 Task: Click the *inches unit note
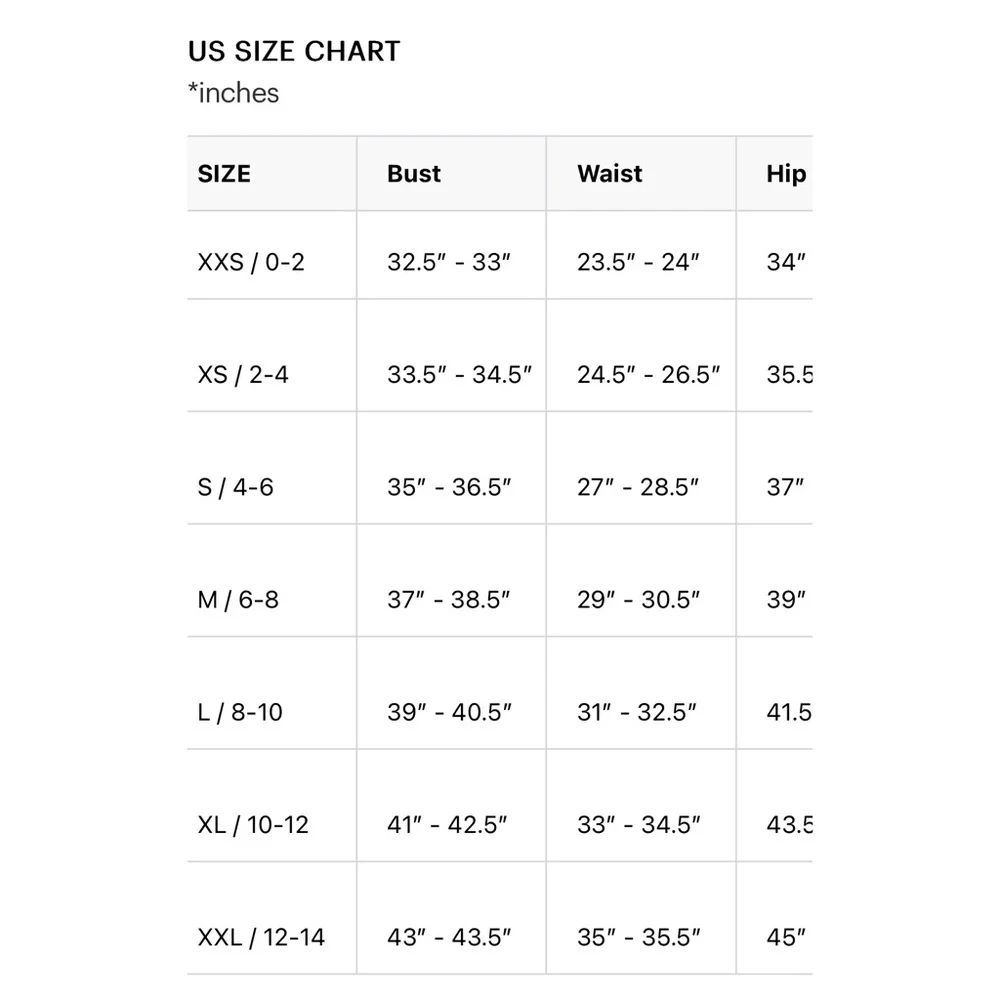233,93
